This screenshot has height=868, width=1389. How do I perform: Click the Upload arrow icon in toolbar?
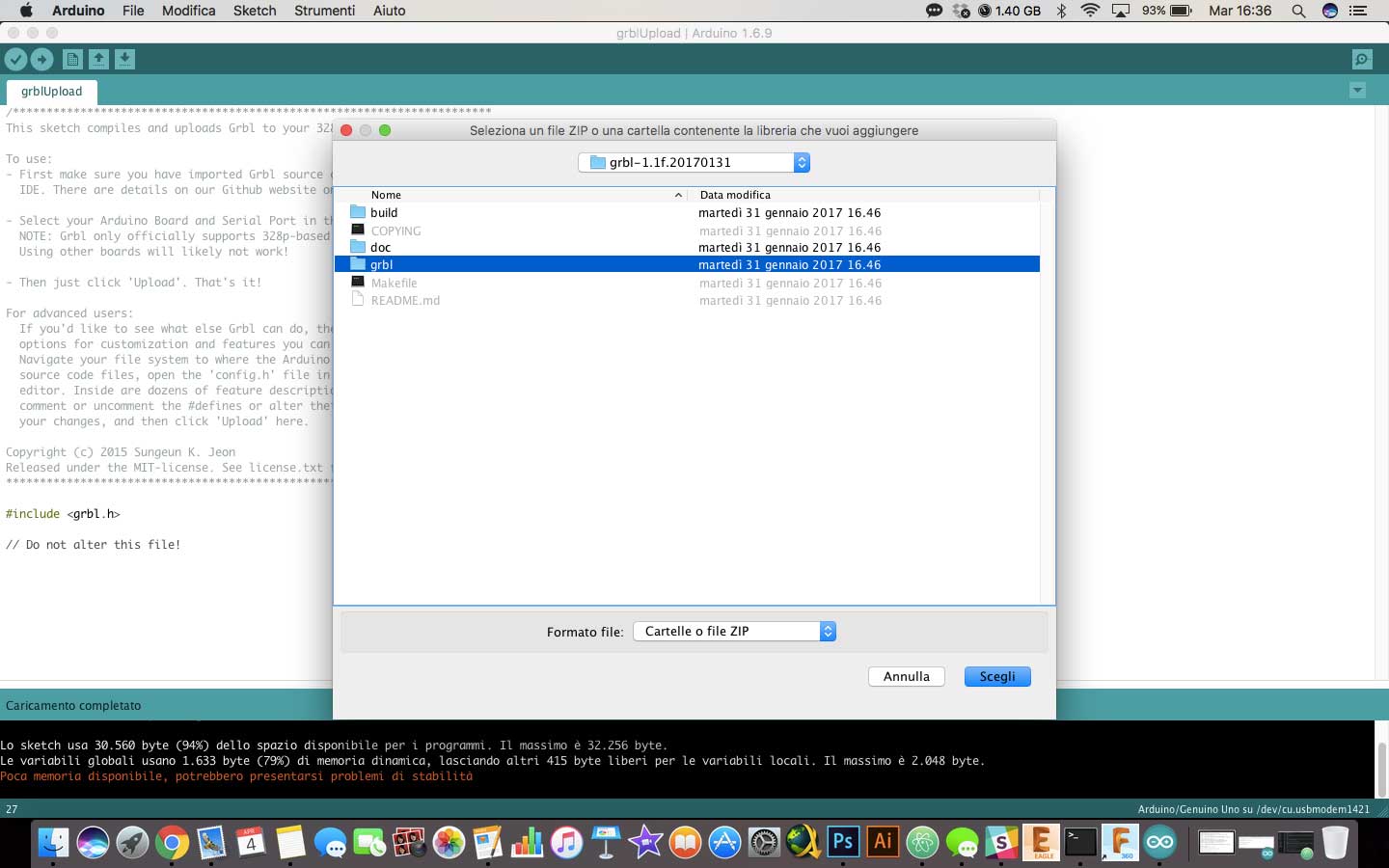(x=41, y=60)
